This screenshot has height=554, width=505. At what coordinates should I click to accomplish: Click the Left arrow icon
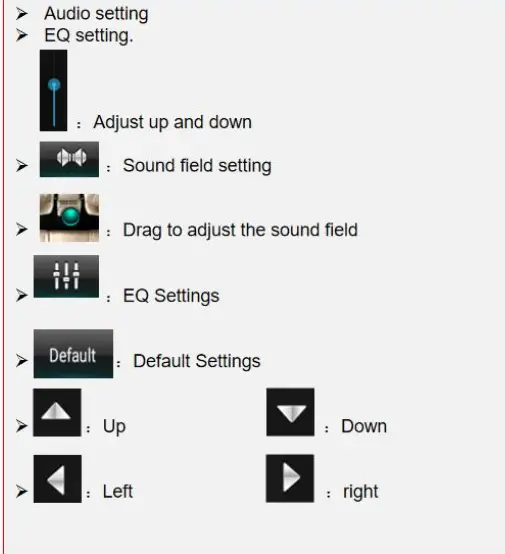point(57,479)
